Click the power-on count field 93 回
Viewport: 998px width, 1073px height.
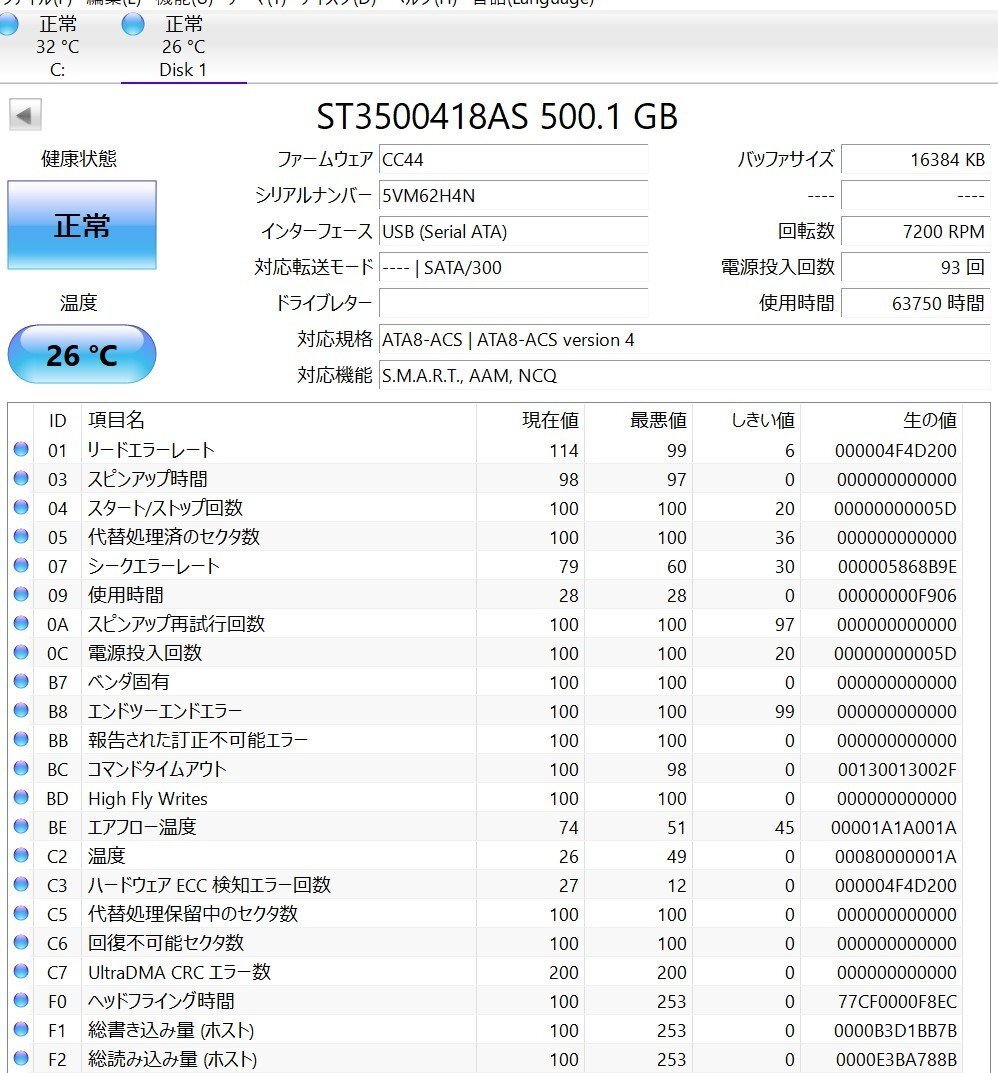(x=916, y=268)
